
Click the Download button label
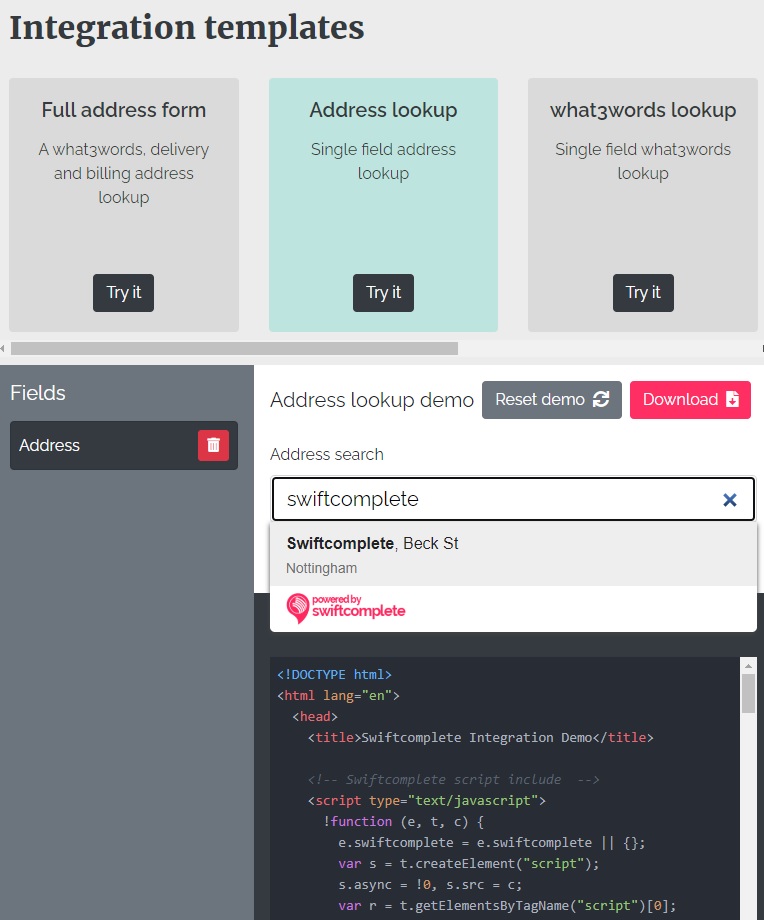[x=680, y=400]
